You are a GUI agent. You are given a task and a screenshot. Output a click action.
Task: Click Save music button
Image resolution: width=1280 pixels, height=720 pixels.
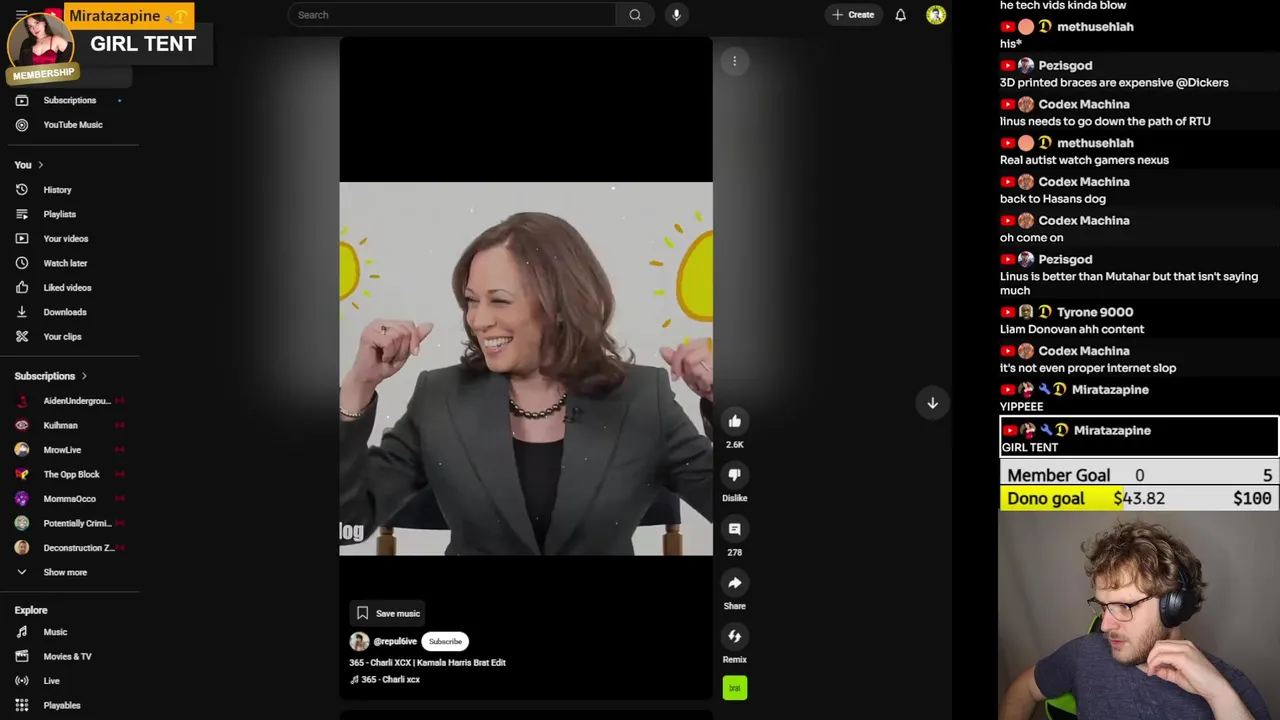click(388, 613)
